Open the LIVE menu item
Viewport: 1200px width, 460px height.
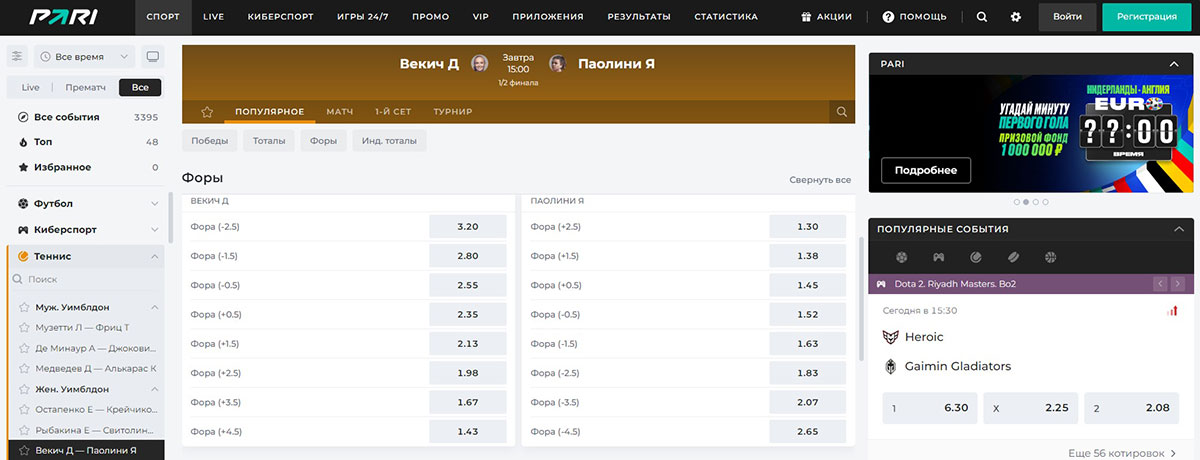point(213,17)
